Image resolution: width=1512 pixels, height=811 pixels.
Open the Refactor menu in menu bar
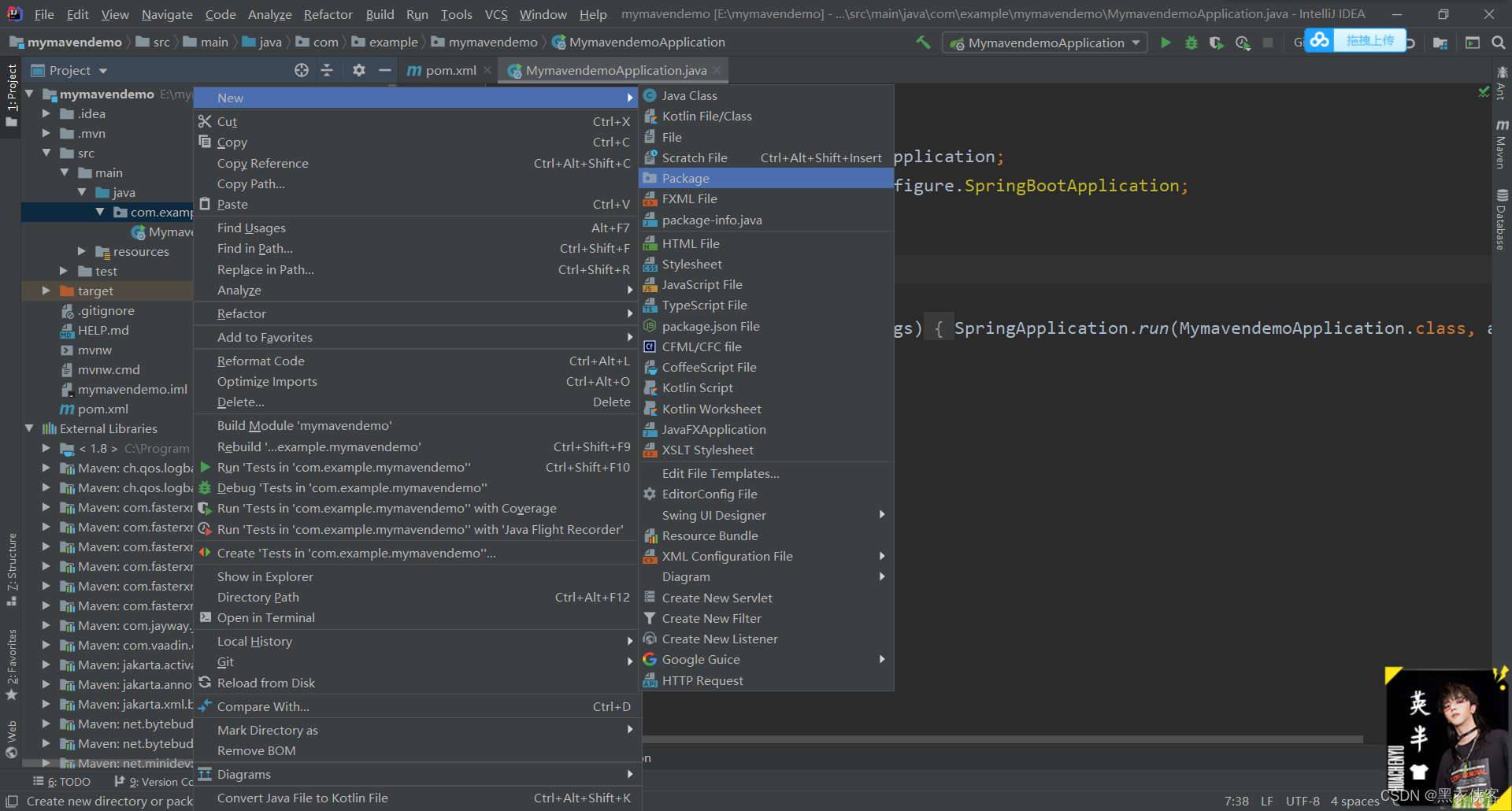328,14
